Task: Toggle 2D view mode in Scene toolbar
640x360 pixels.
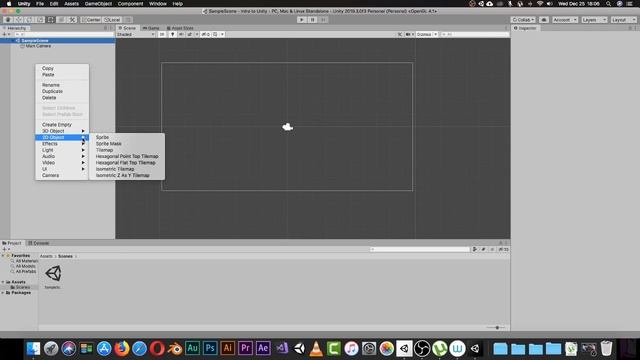Action: pyautogui.click(x=162, y=34)
